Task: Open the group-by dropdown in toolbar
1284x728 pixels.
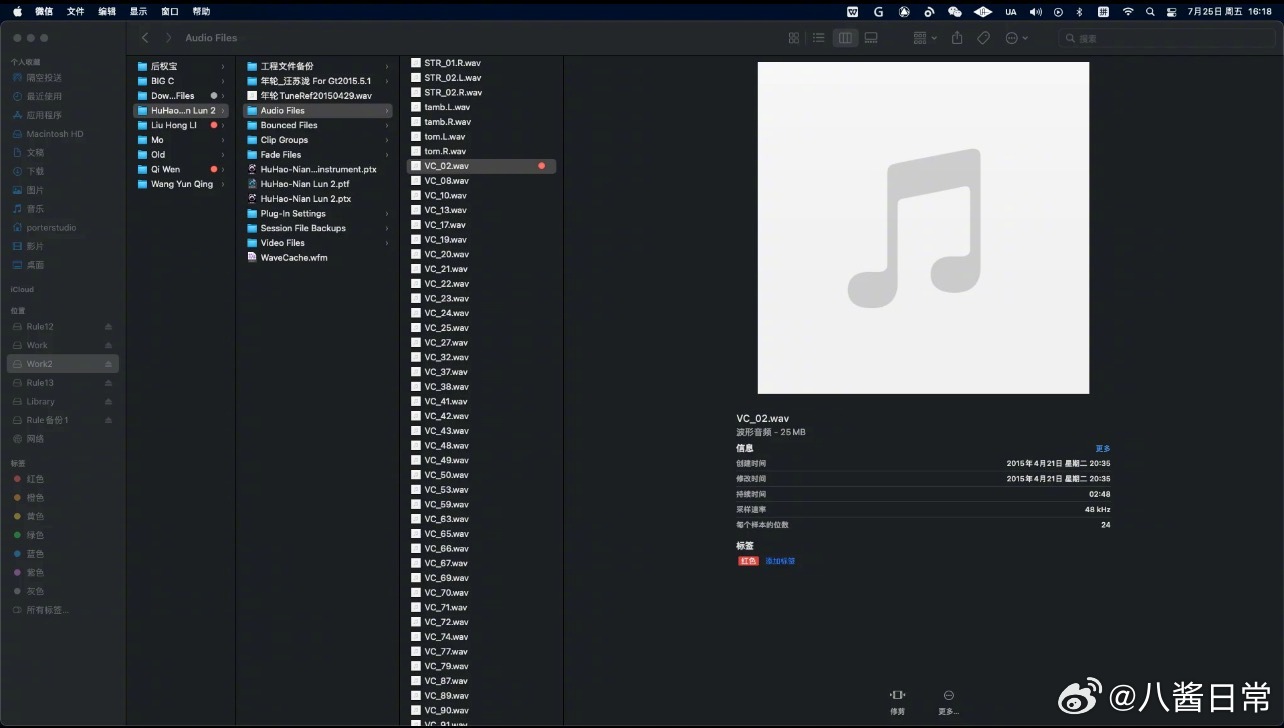Action: click(x=925, y=38)
